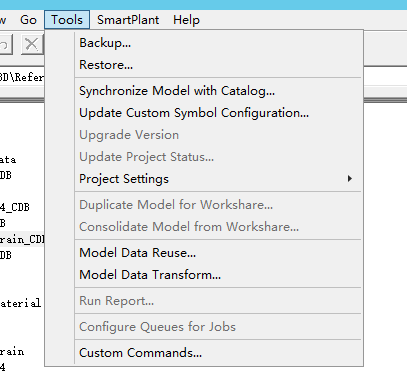Open the SmartPlant menu

click(x=128, y=20)
